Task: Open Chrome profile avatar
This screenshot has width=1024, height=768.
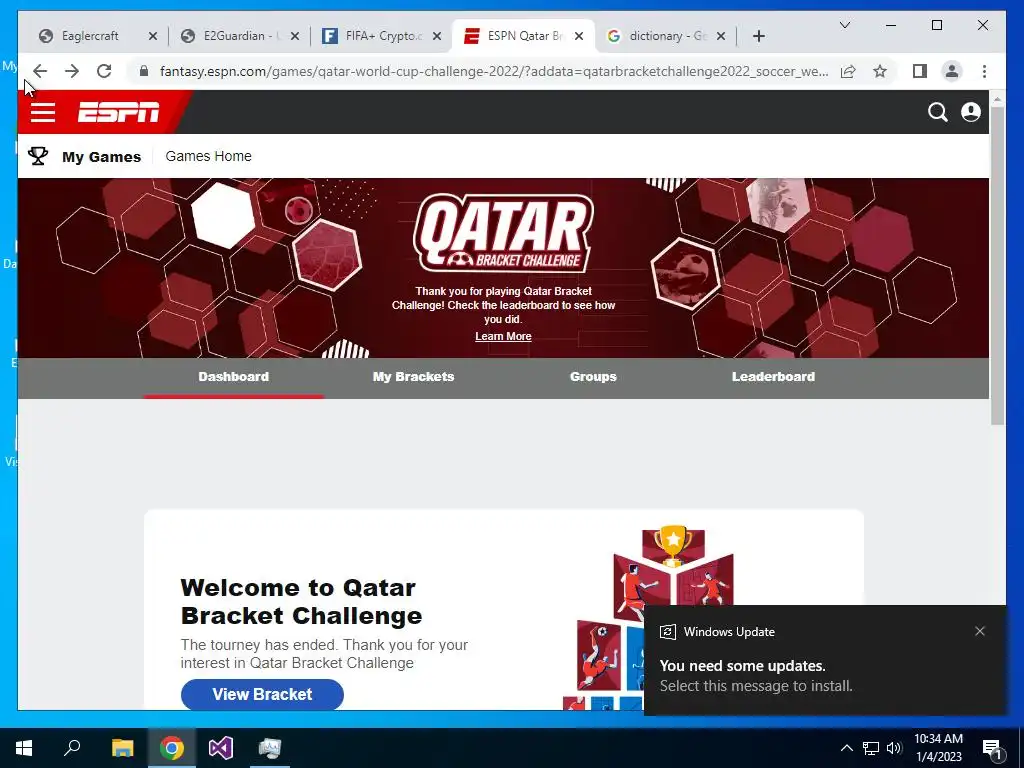Action: tap(952, 71)
